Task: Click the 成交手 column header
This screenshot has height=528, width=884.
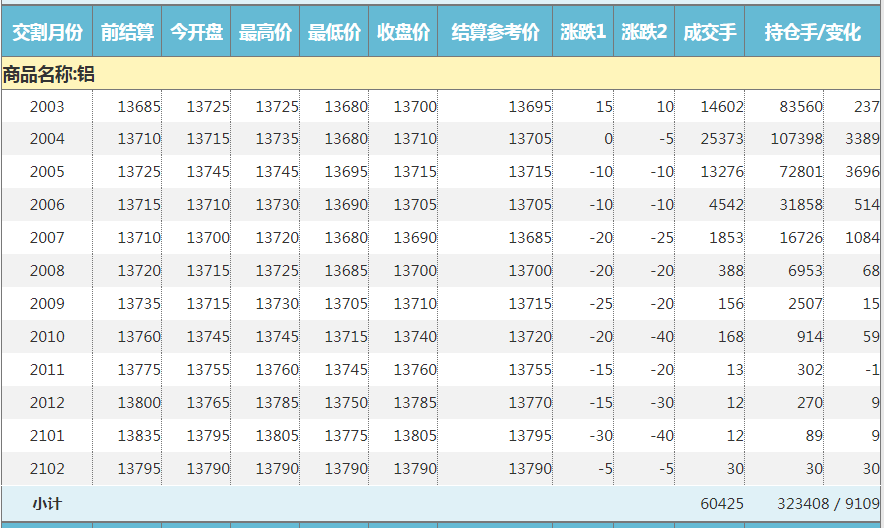Action: click(x=710, y=32)
